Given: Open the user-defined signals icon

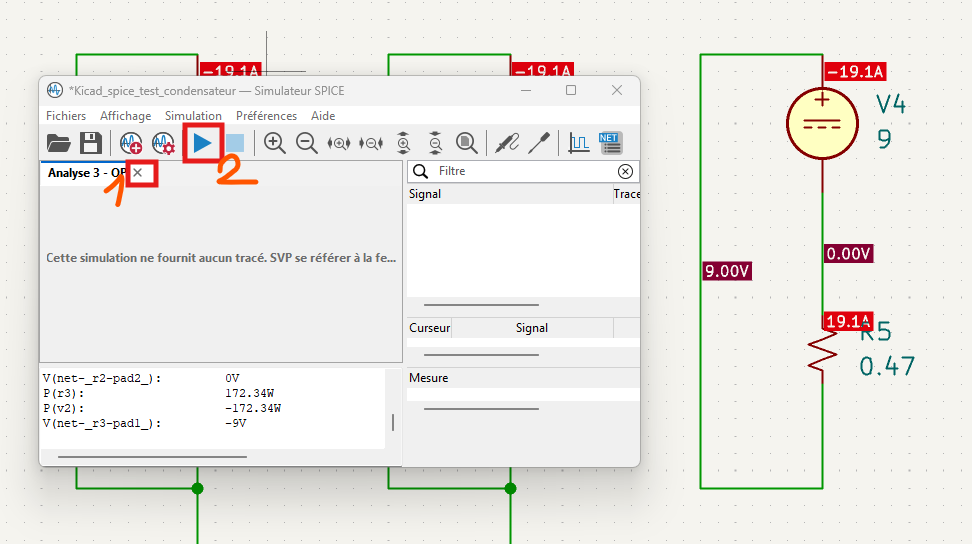Looking at the screenshot, I should pos(579,143).
